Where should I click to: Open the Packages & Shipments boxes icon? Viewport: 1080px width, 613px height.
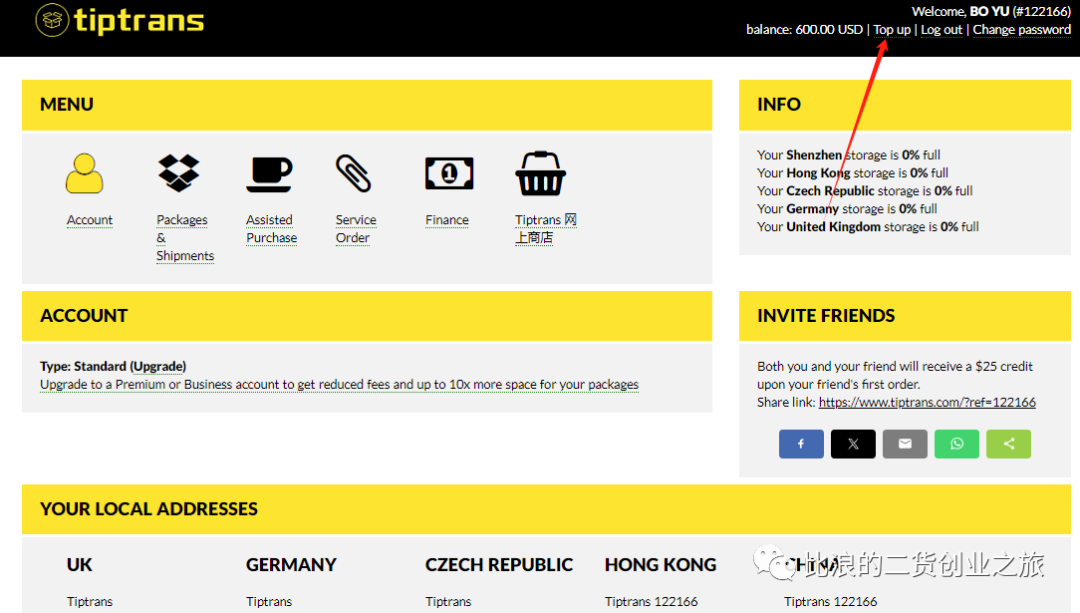179,173
